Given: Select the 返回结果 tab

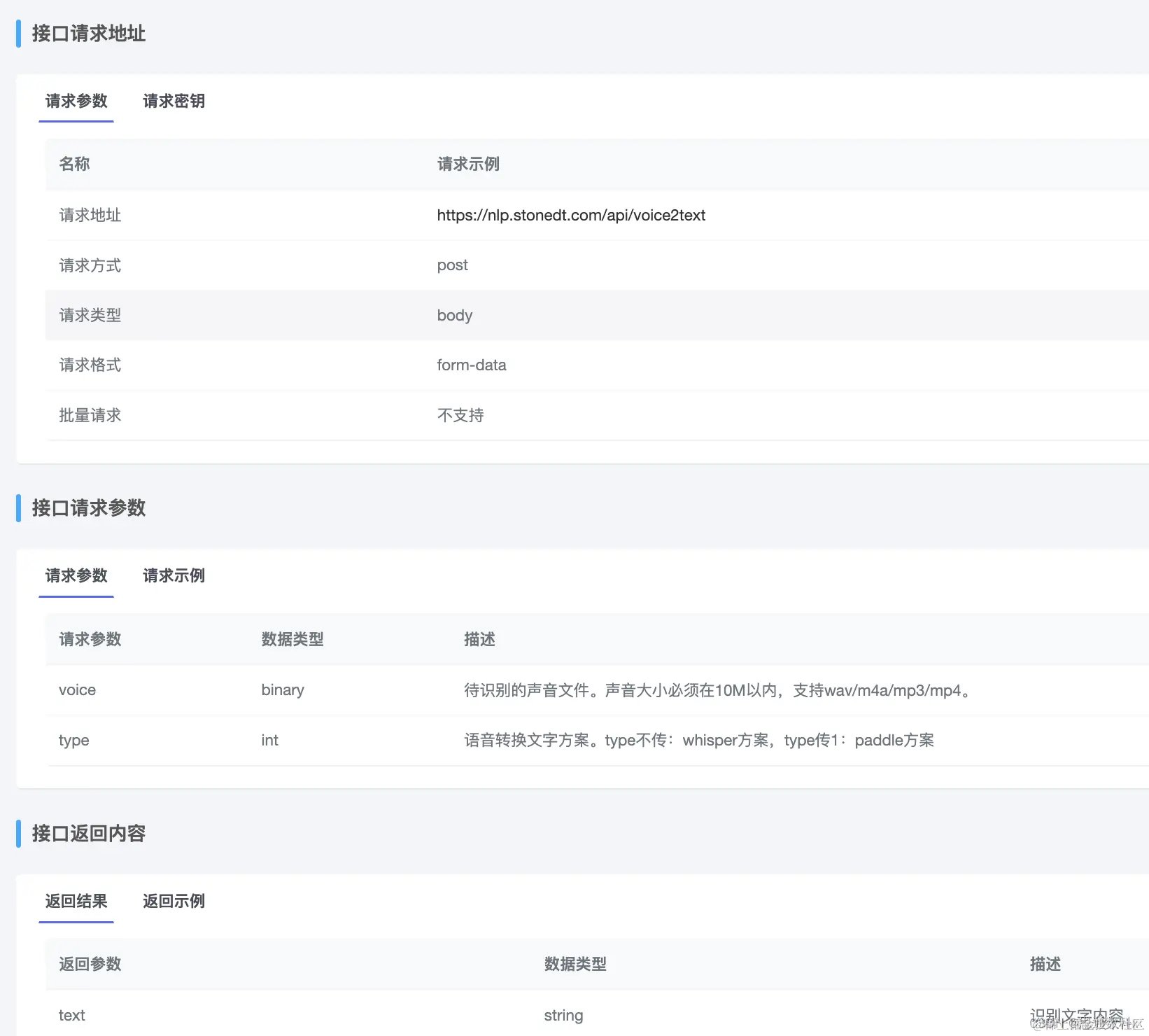Looking at the screenshot, I should point(76,901).
